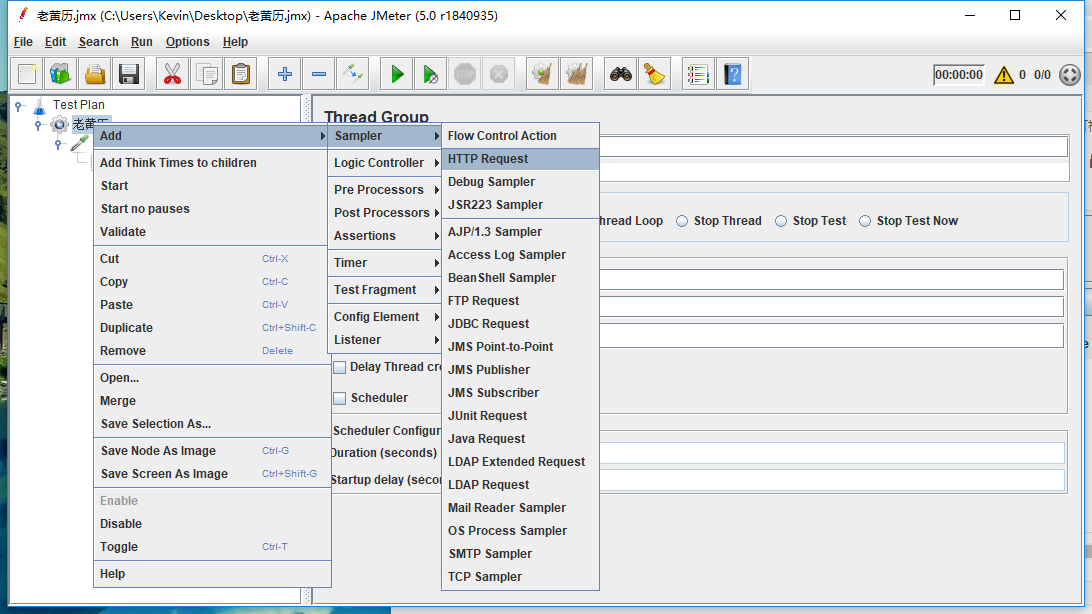Click the Thread Group gear tree icon
This screenshot has width=1092, height=614.
(59, 125)
